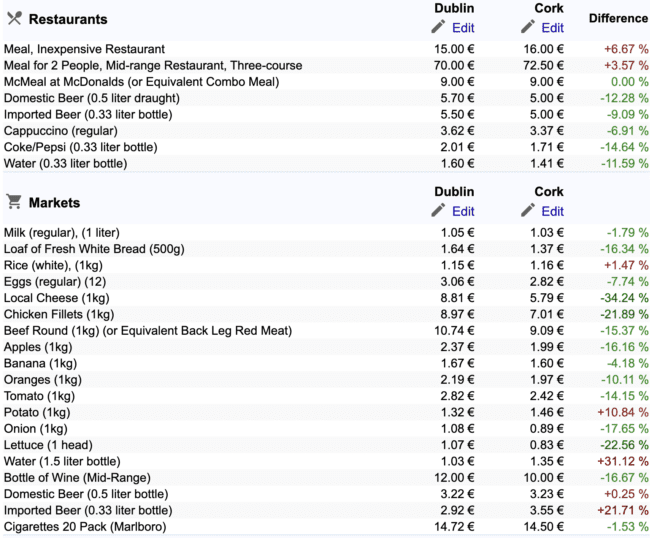Image resolution: width=660 pixels, height=538 pixels.
Task: Open Edit link for Dublin restaurant prices
Action: (463, 28)
